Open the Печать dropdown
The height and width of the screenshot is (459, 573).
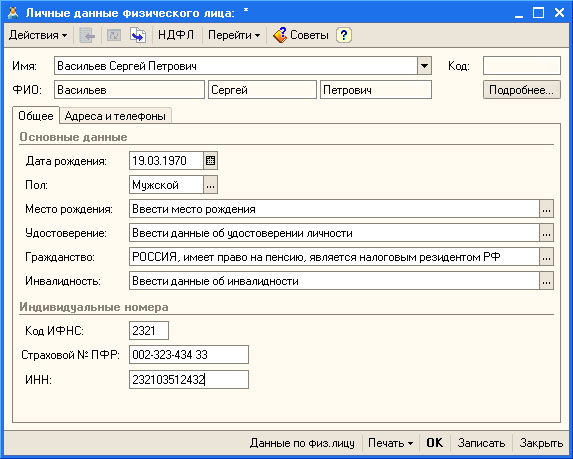coord(390,443)
